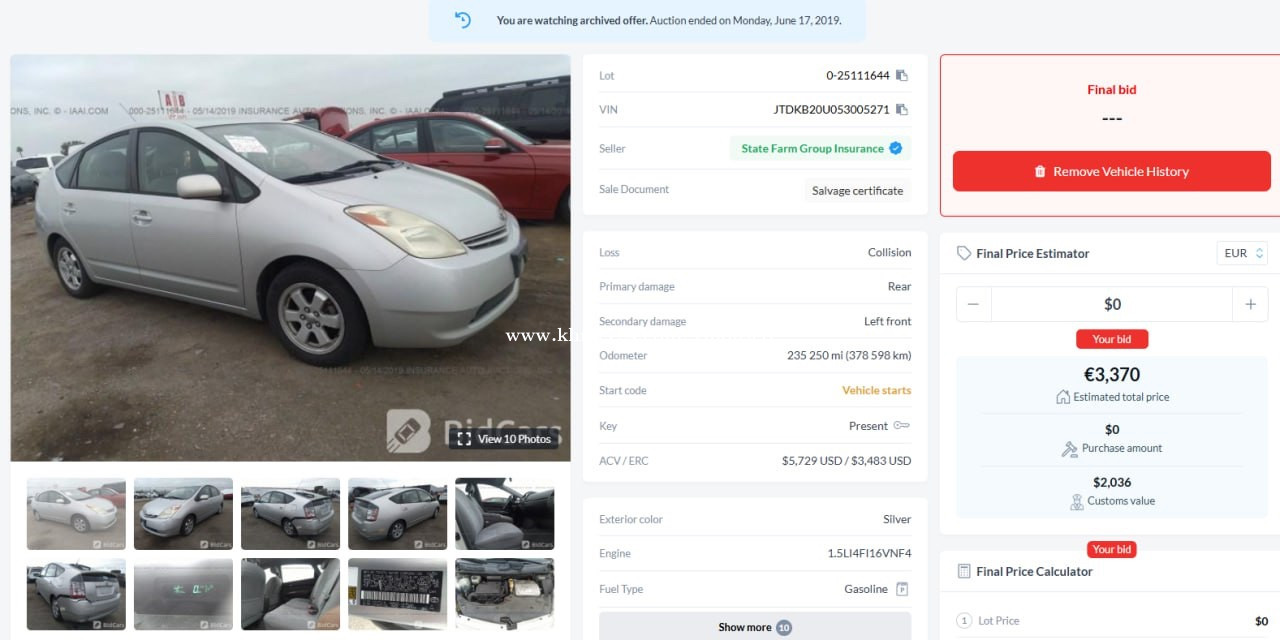Decrease the bid with the minus button
The image size is (1280, 640).
pos(974,304)
